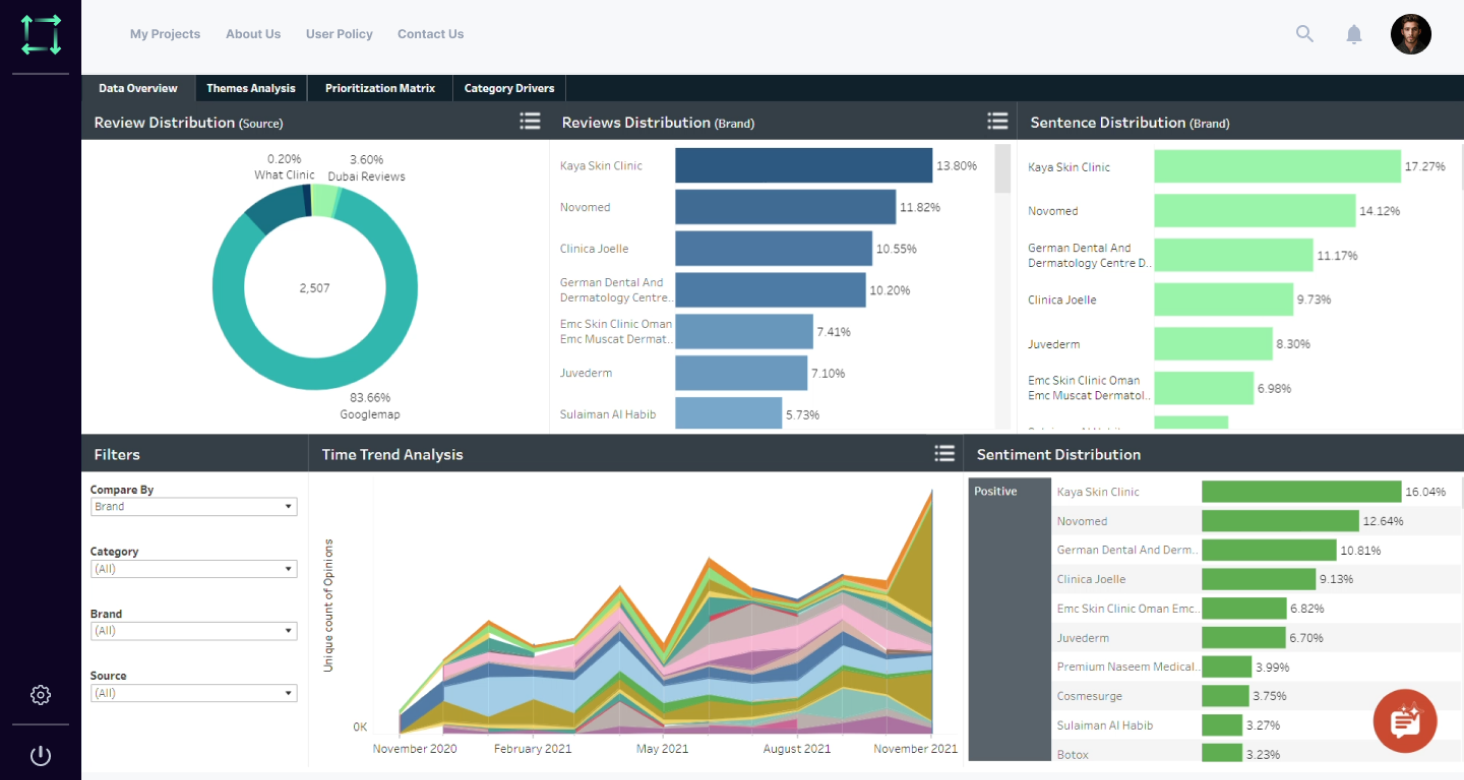Image resolution: width=1464 pixels, height=780 pixels.
Task: Click the November 2020 axis label
Action: click(414, 748)
